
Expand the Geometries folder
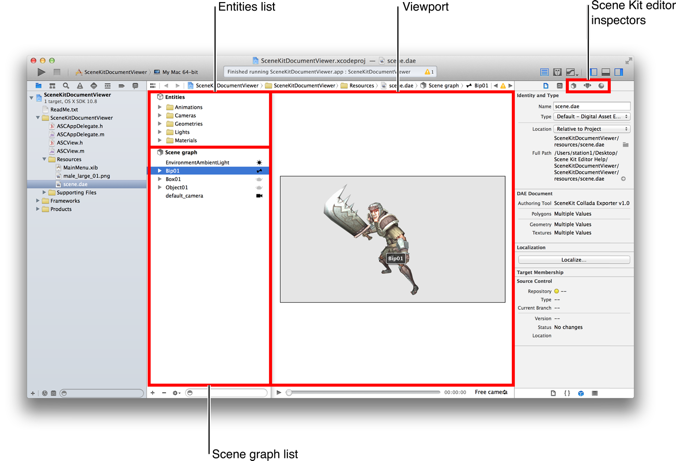click(x=160, y=124)
